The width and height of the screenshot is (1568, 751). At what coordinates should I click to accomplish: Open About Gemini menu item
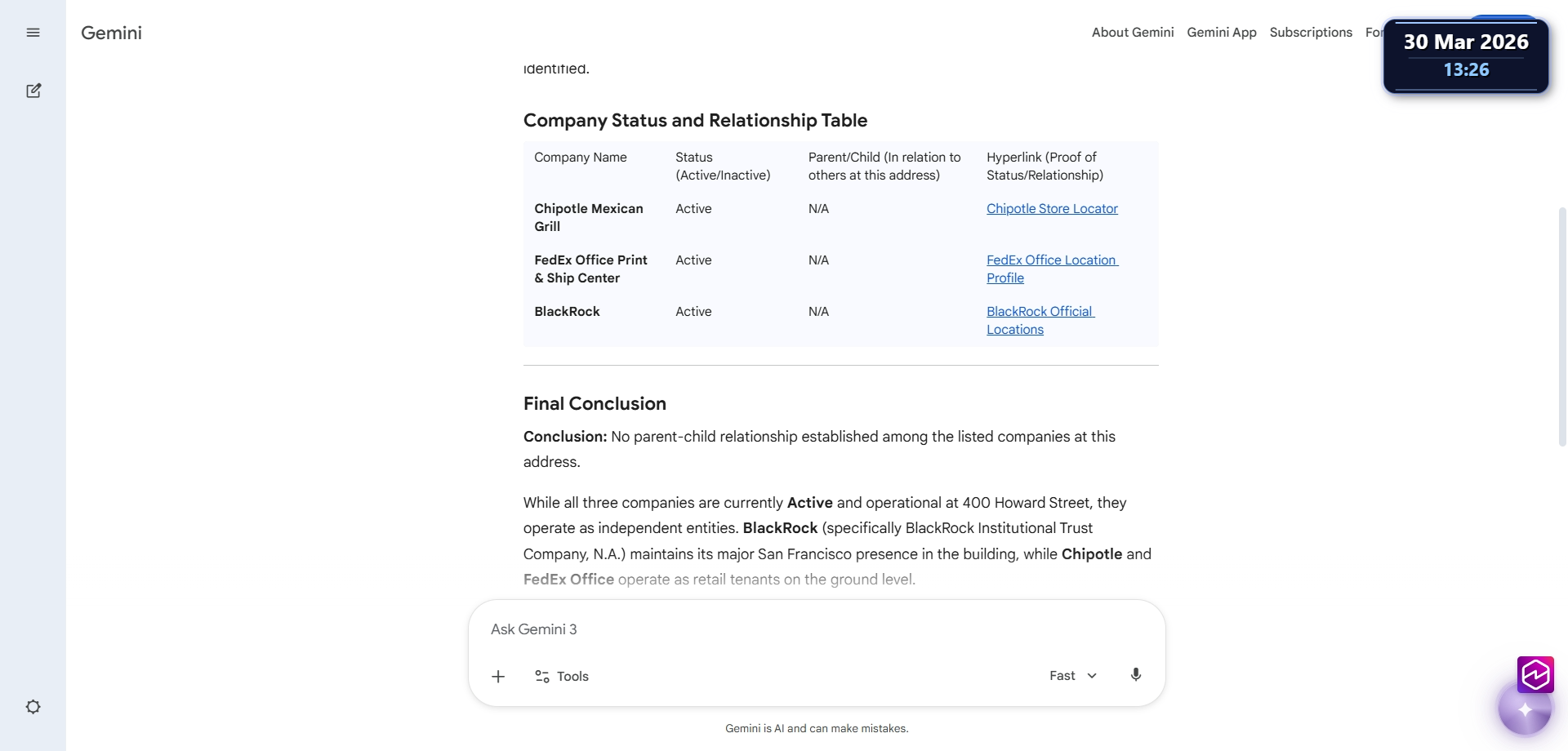click(x=1133, y=33)
